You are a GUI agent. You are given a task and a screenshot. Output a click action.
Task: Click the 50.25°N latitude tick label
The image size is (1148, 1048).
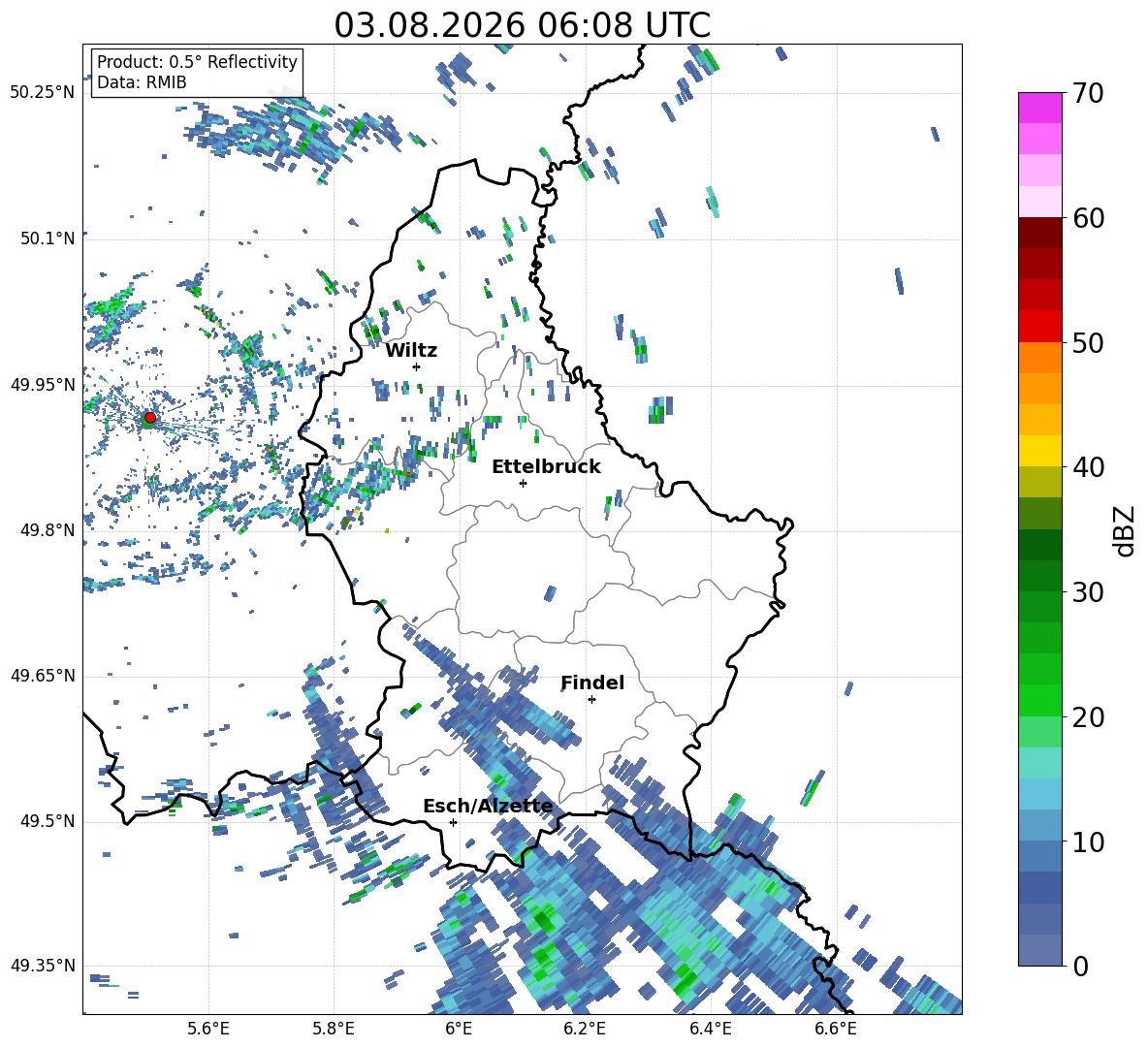tap(43, 93)
